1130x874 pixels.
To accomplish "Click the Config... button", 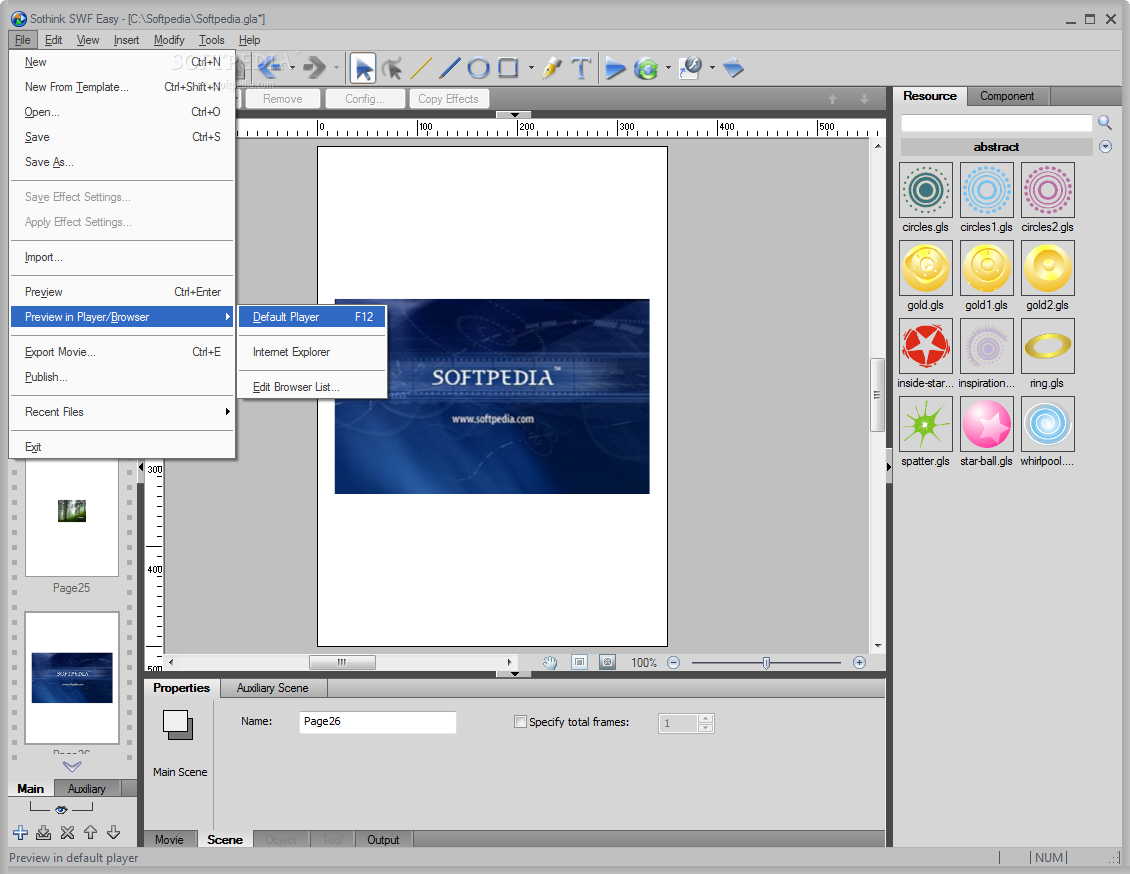I will tap(365, 99).
